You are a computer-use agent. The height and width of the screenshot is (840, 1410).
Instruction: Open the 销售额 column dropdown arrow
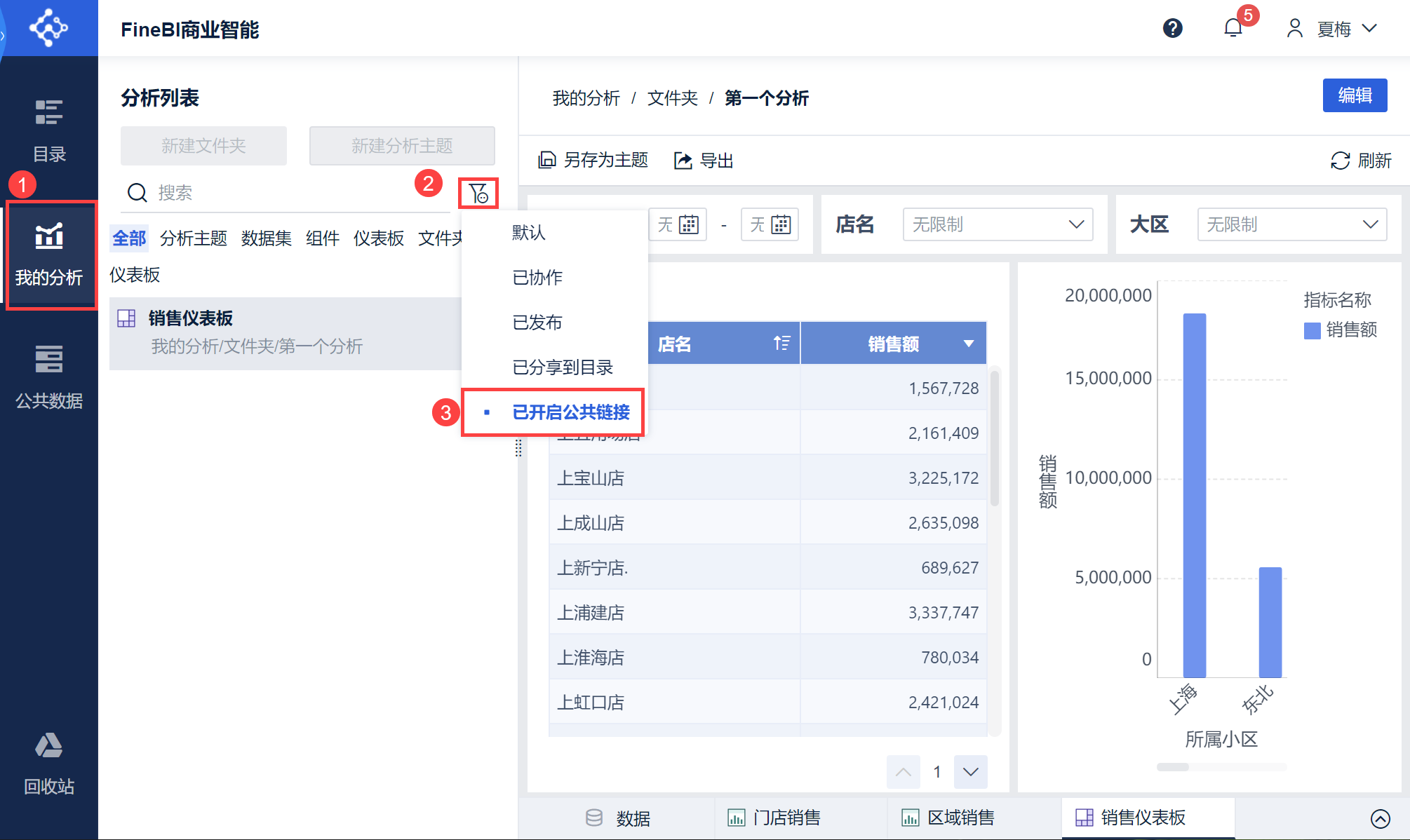[969, 344]
